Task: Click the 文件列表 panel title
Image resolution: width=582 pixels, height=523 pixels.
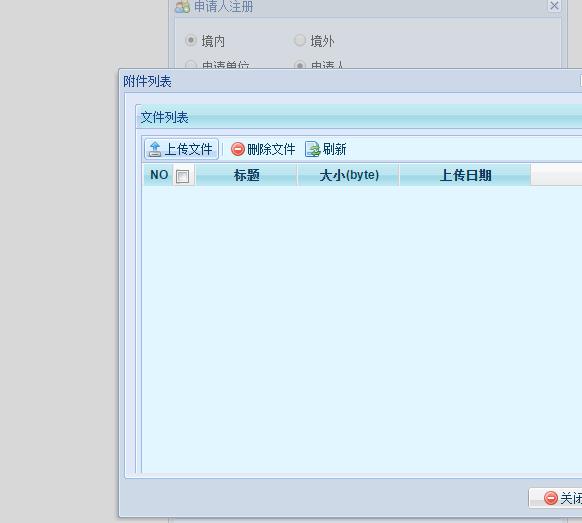Action: click(x=164, y=118)
